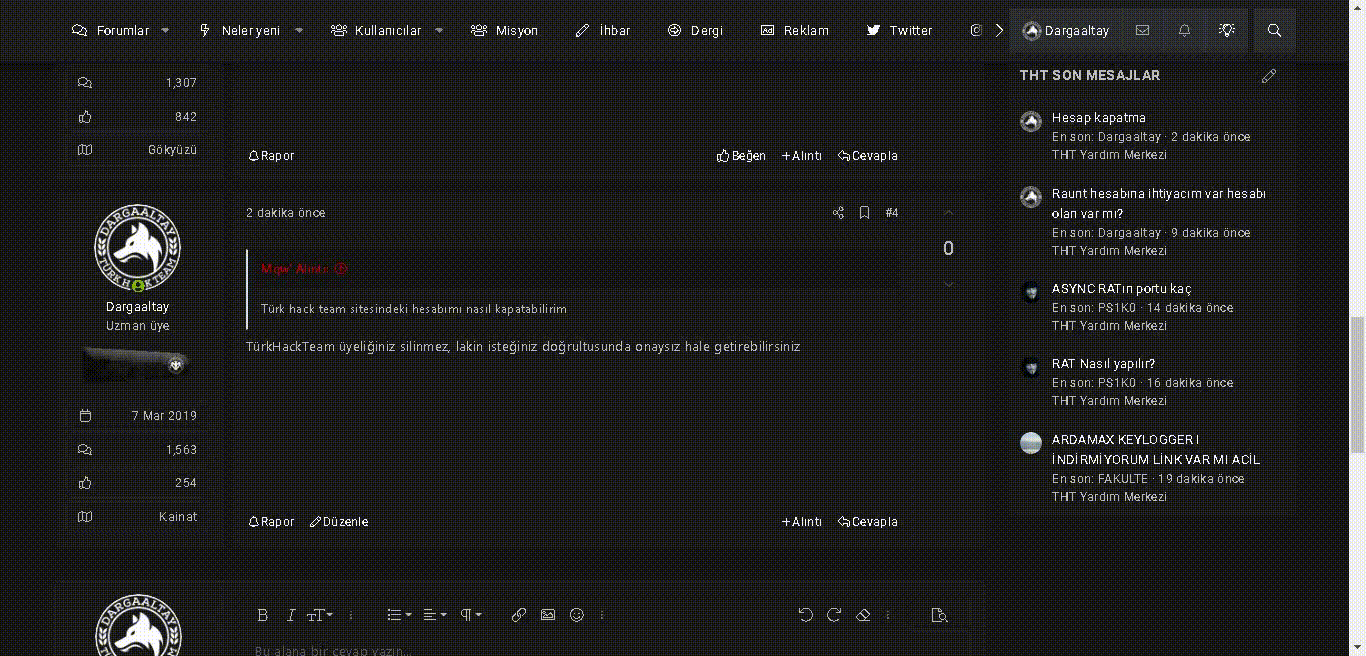Report post #4 via Rapor
This screenshot has width=1366, height=656.
[x=271, y=522]
